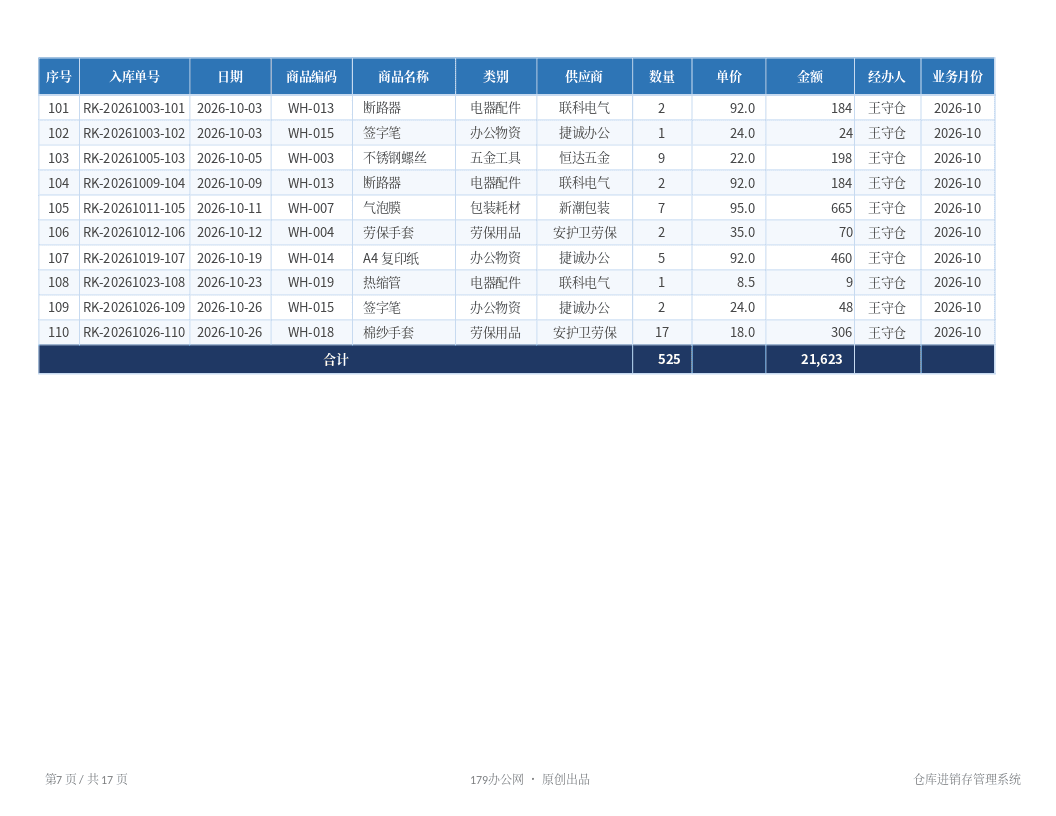Viewport: 1056px width, 816px height.
Task: Select product code WH-014
Action: (x=311, y=258)
